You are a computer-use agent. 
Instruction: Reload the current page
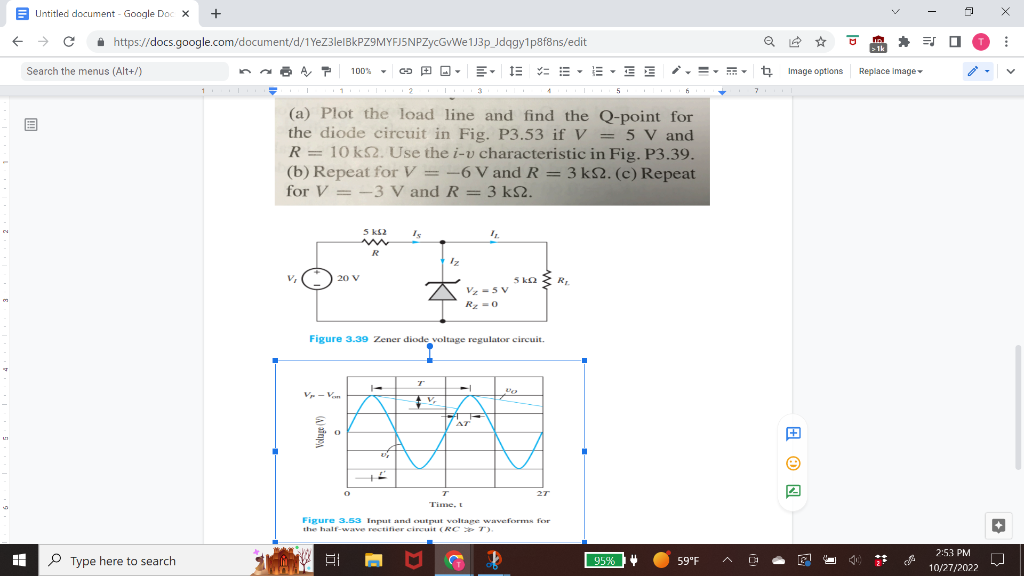pos(69,42)
